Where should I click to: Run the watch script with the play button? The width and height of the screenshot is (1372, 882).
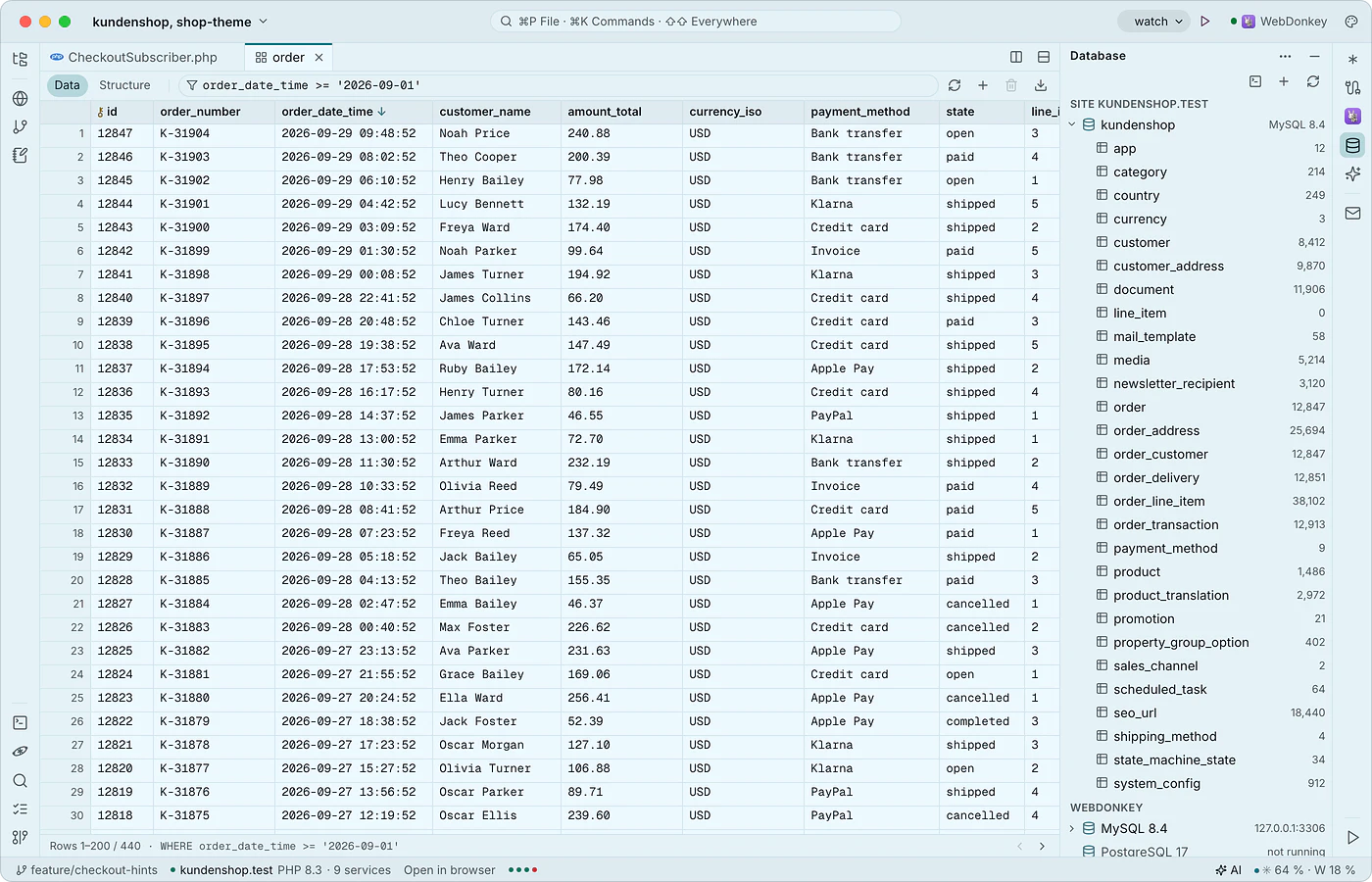(1205, 22)
